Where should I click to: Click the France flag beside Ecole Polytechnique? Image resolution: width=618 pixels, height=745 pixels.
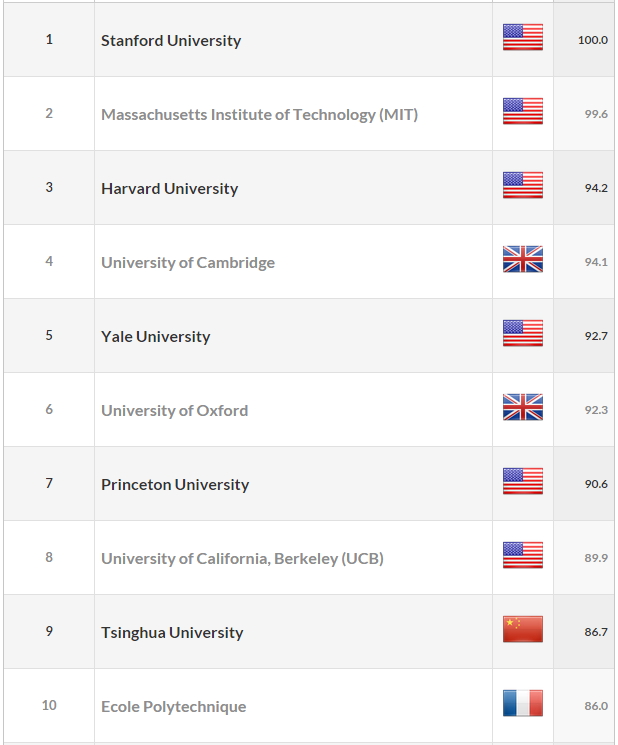(x=523, y=703)
